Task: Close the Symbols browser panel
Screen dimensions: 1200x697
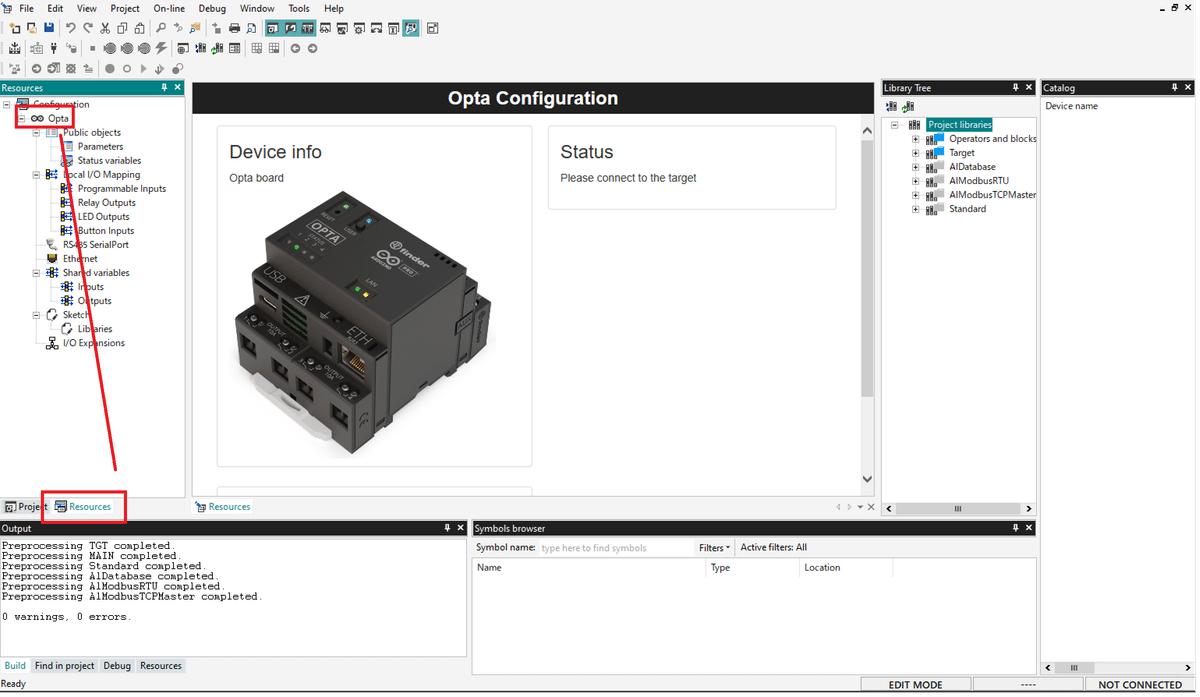Action: point(1029,528)
